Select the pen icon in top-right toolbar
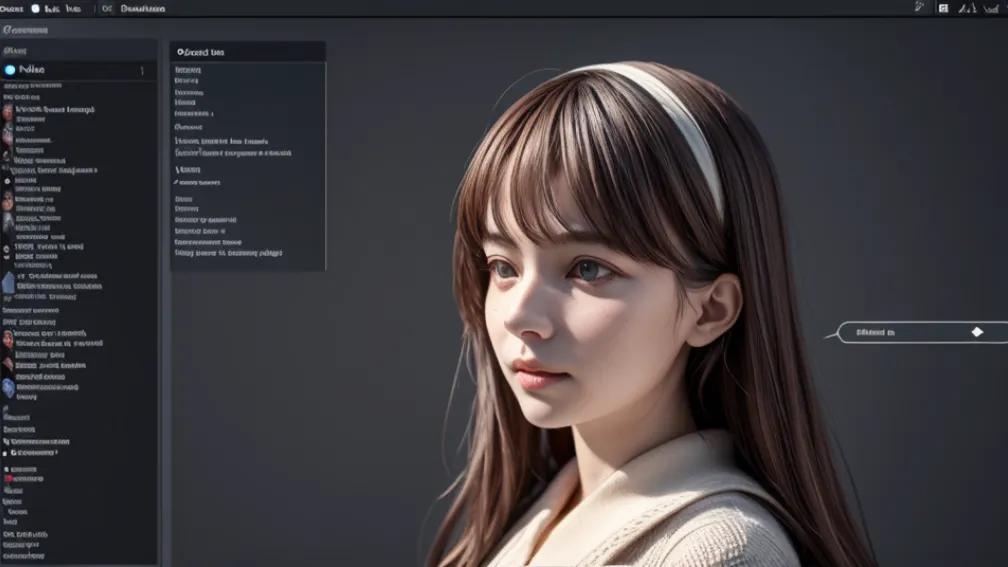1008x567 pixels. point(919,7)
